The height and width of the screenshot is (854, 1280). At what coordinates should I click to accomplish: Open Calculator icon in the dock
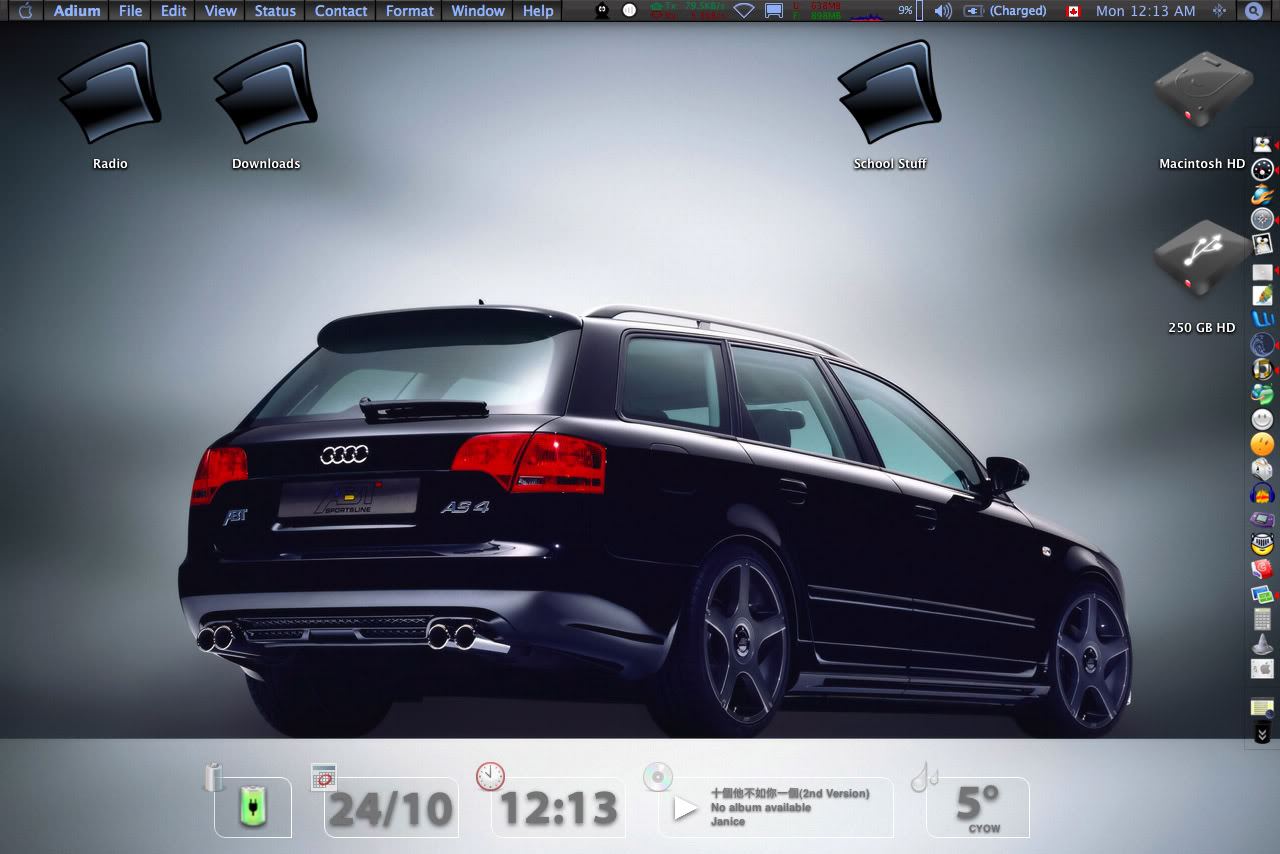tap(1262, 619)
